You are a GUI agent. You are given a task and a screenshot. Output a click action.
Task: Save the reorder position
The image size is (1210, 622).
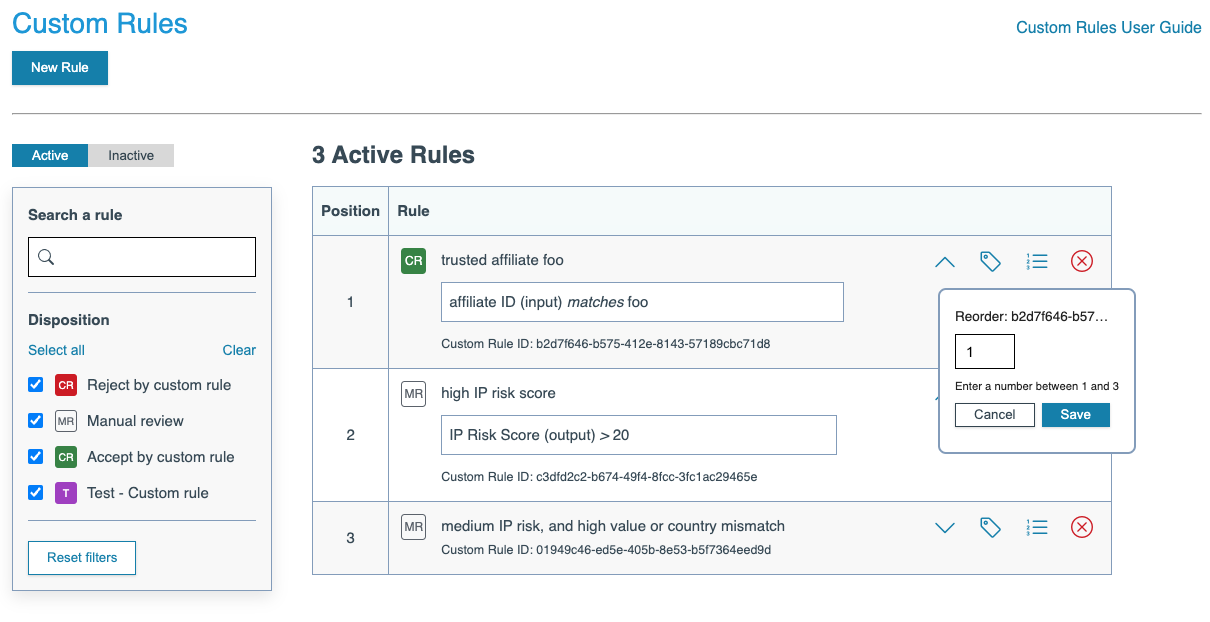[x=1075, y=415]
